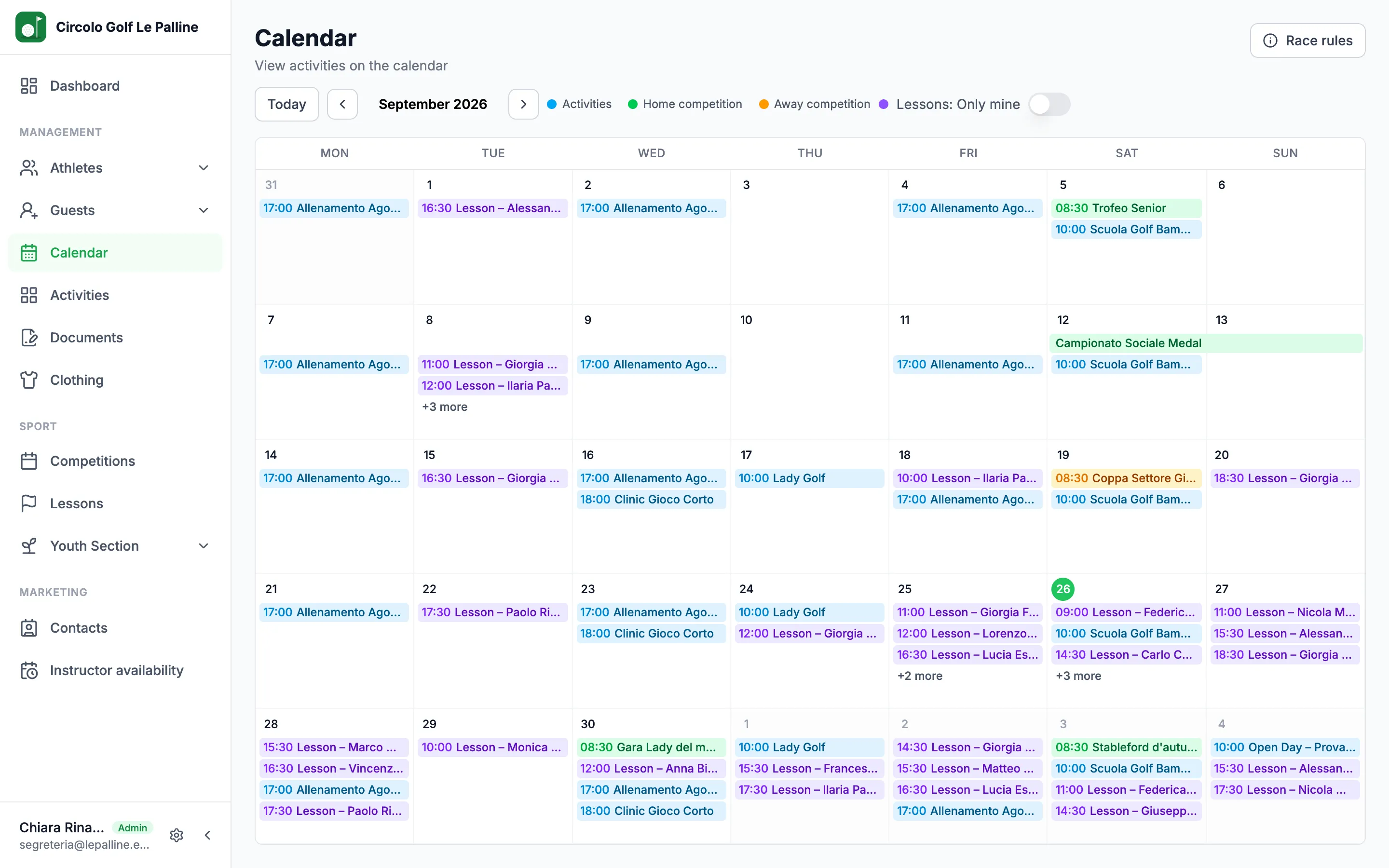Viewport: 1389px width, 868px height.
Task: Open 08:30 Stableford d'autu... event
Action: pyautogui.click(x=1126, y=747)
